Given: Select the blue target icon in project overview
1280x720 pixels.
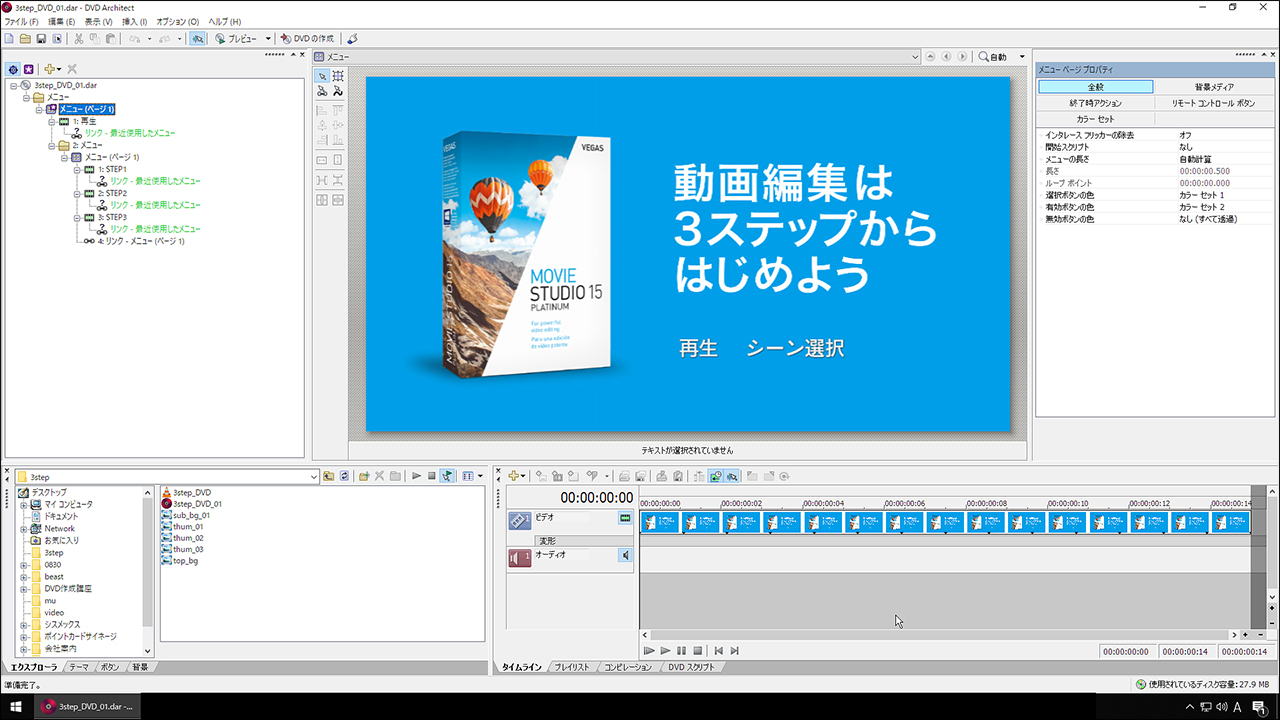Looking at the screenshot, I should pos(13,69).
